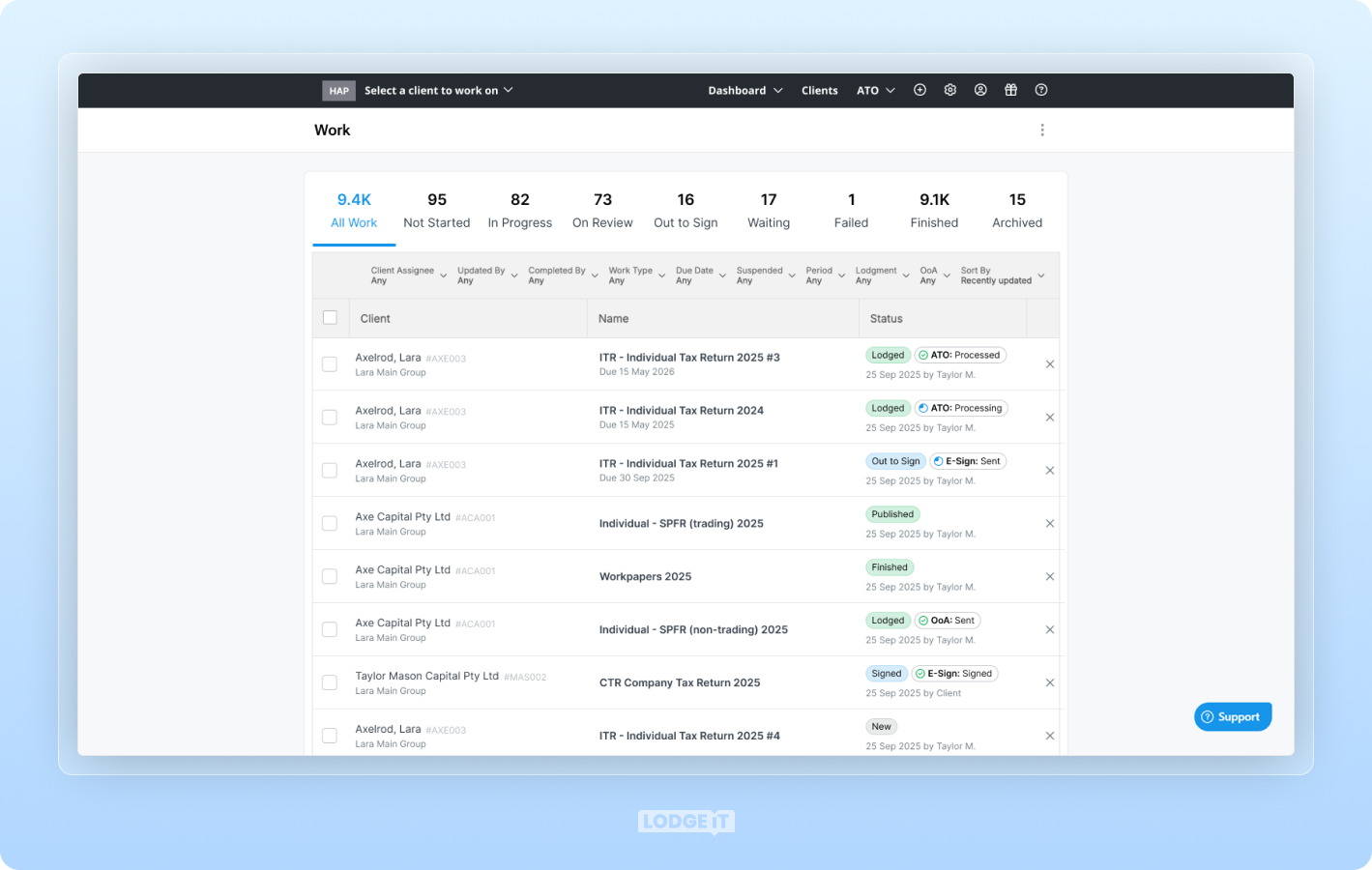The width and height of the screenshot is (1372, 870).
Task: Dismiss the ITR Individual Tax Return 2024 row
Action: pos(1049,417)
